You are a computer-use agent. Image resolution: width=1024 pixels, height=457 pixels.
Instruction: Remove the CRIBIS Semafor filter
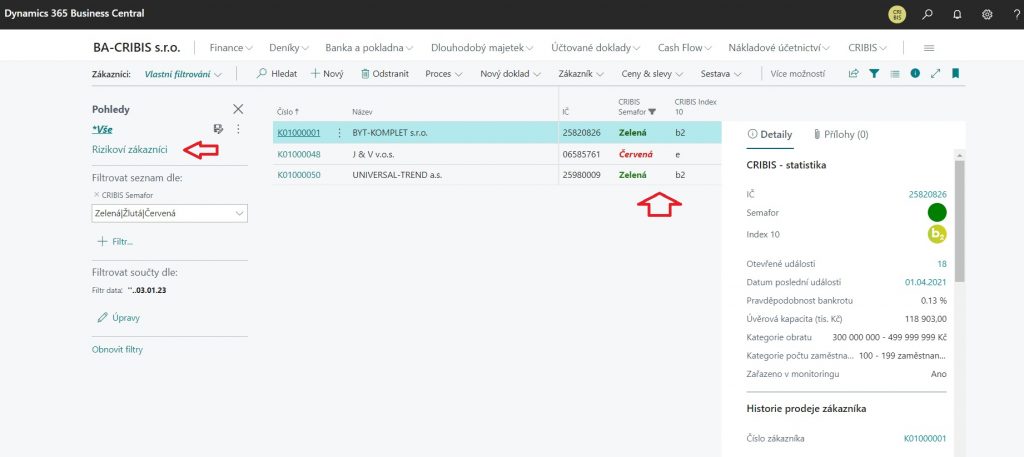coord(97,195)
